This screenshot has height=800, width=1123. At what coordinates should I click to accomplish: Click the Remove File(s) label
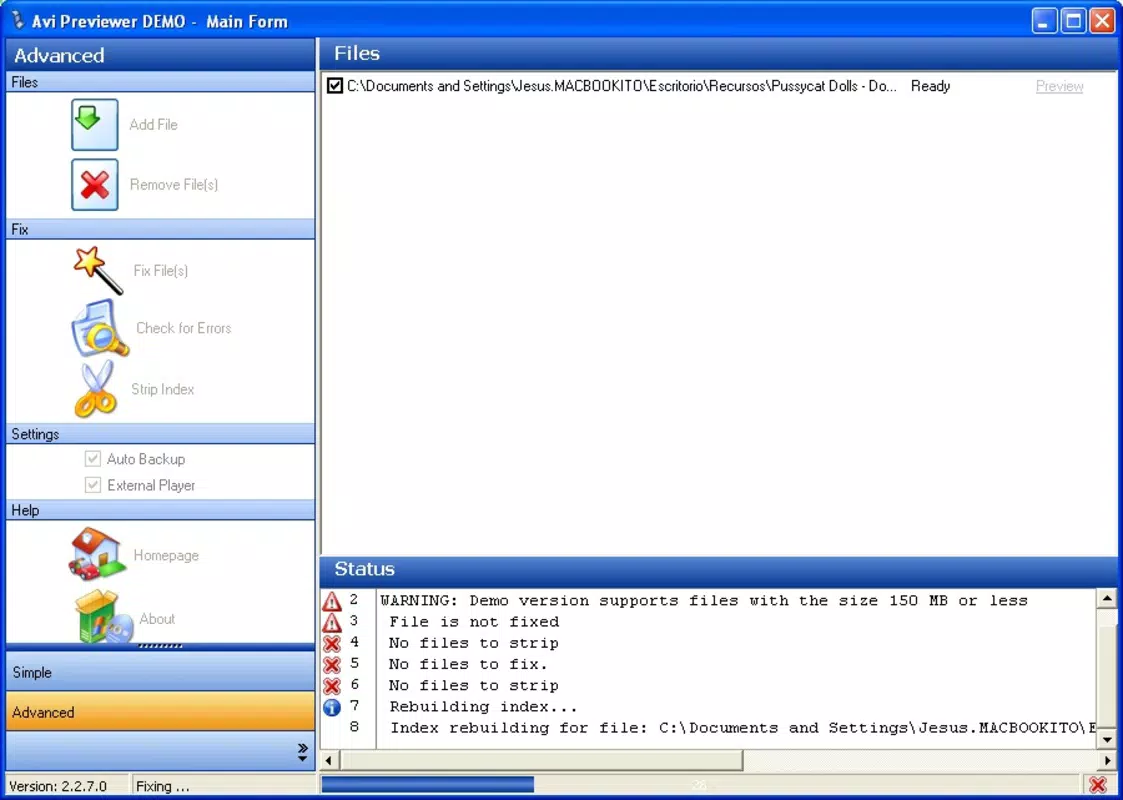173,185
